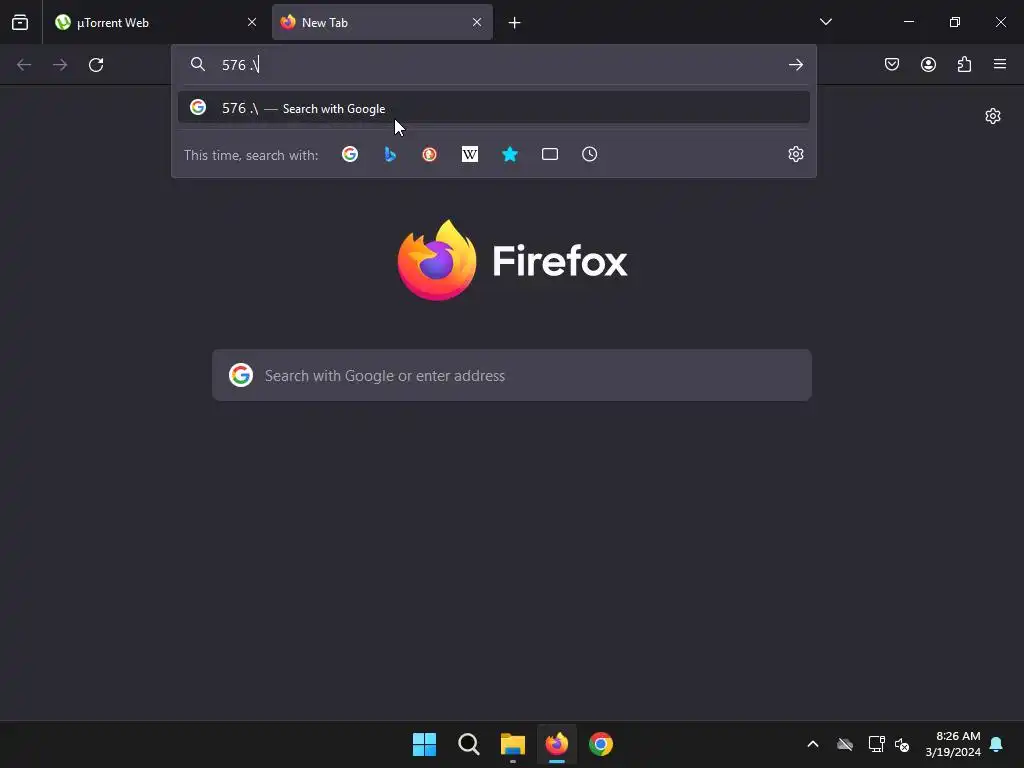1024x768 pixels.
Task: Click Firefox icon in taskbar
Action: [x=556, y=744]
